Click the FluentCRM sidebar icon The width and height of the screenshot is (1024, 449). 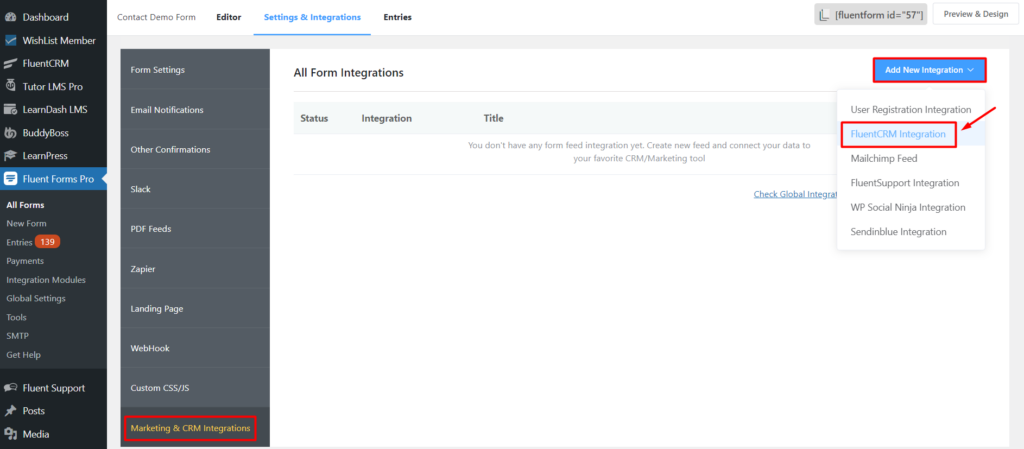tap(10, 63)
